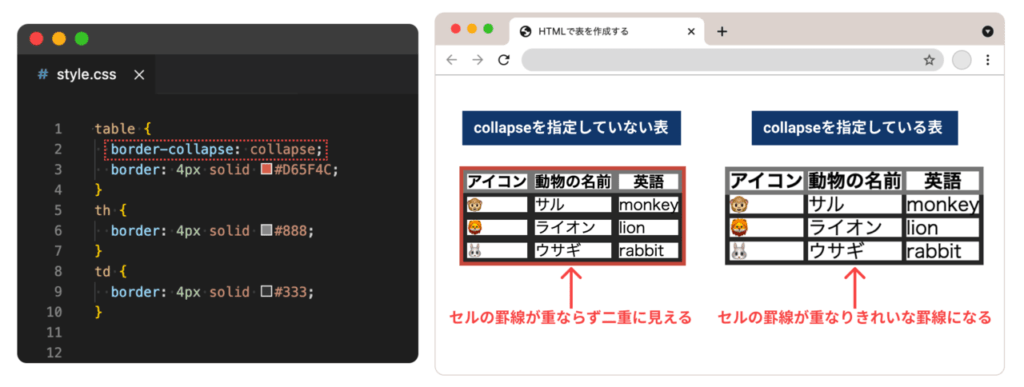Click '英語' header in collapsed table
The height and width of the screenshot is (387, 1024).
point(942,180)
